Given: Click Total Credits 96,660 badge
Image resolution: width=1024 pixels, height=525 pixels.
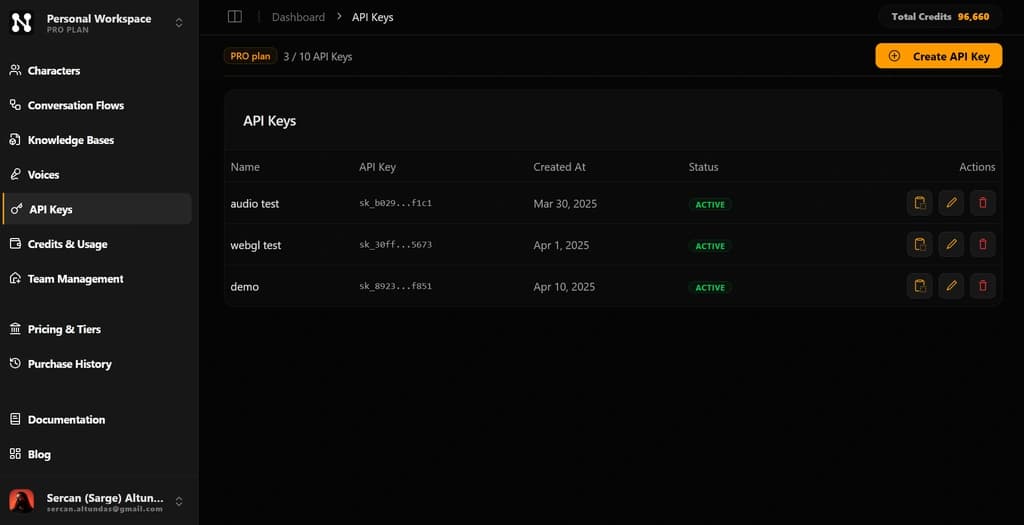Looking at the screenshot, I should (x=940, y=17).
